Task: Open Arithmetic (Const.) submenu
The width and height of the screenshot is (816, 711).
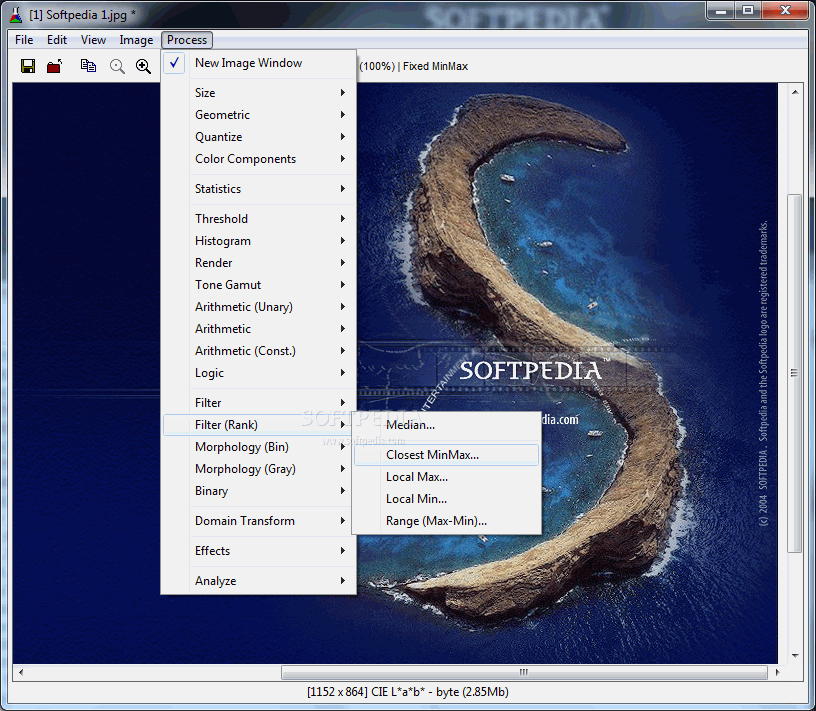Action: [259, 351]
